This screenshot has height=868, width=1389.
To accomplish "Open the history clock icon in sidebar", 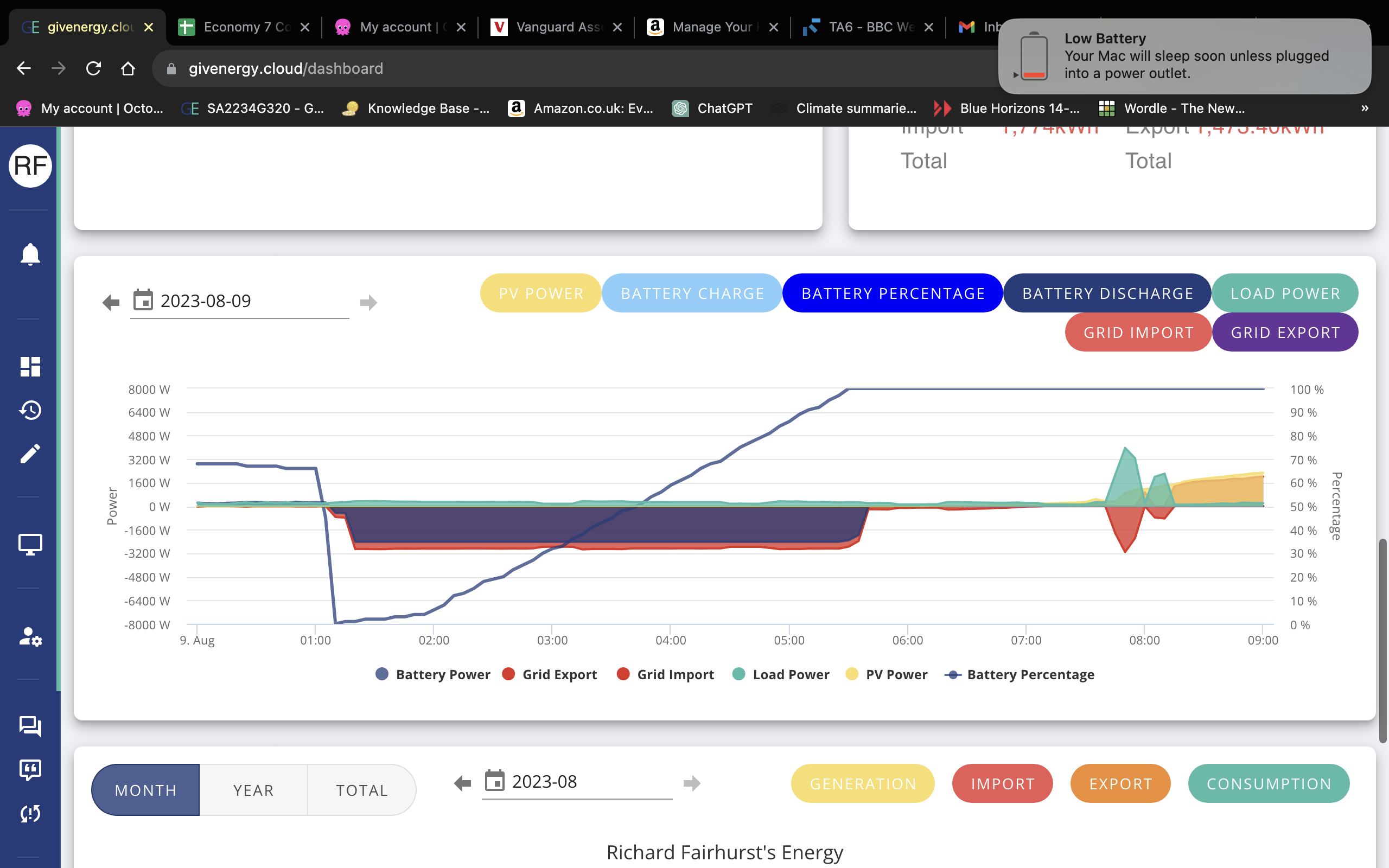I will click(30, 410).
